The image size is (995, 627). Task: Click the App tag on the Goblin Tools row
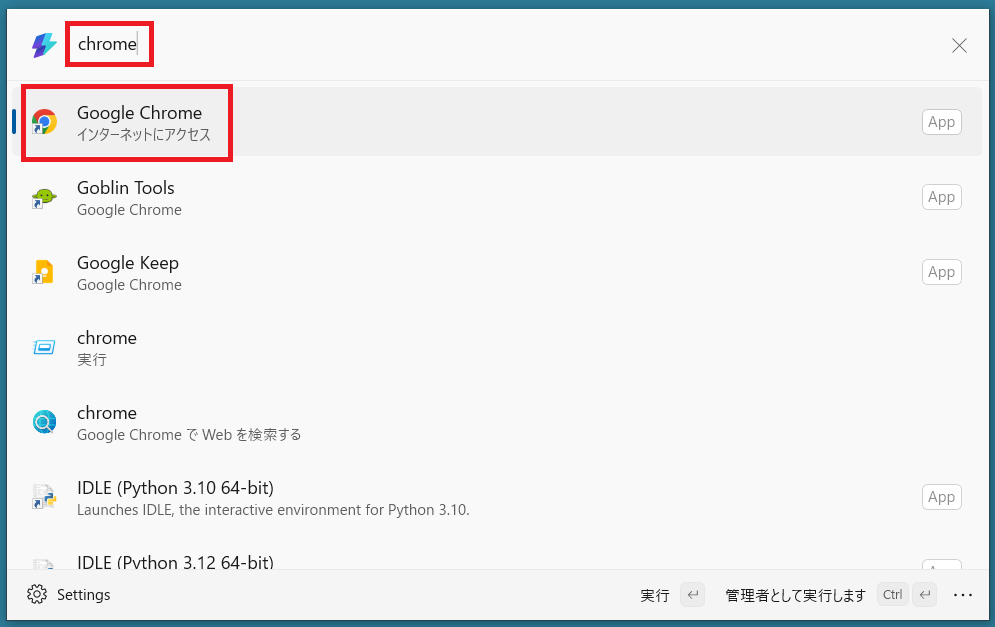[x=942, y=197]
